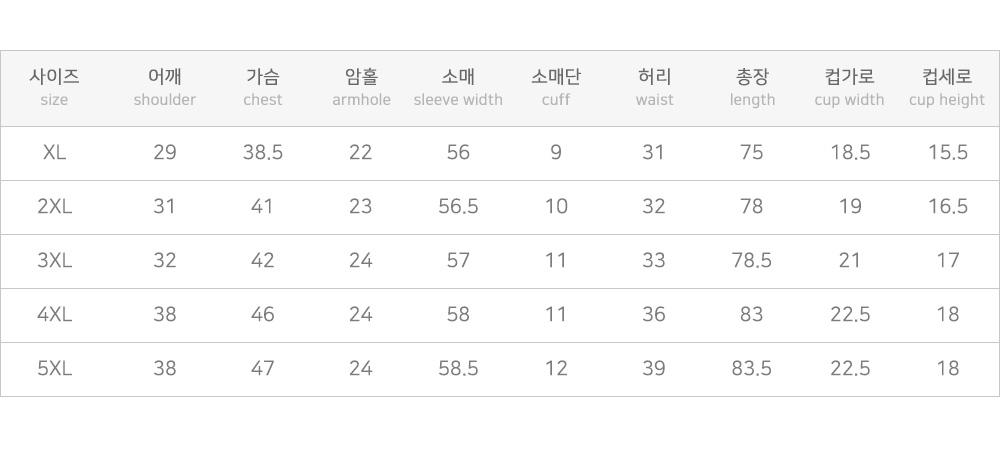Click the 3XL length value 78.5
This screenshot has width=1000, height=453.
[752, 260]
